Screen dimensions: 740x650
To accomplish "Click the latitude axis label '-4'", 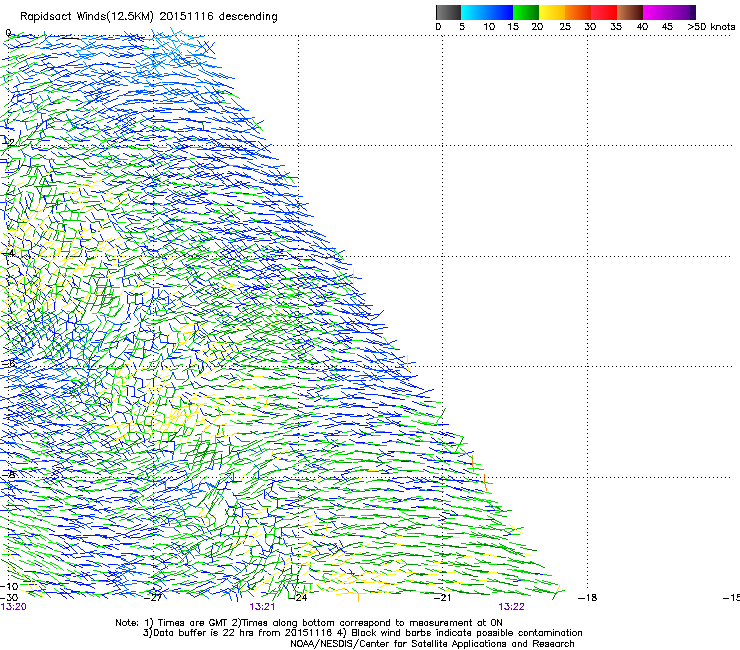I will pyautogui.click(x=9, y=253).
